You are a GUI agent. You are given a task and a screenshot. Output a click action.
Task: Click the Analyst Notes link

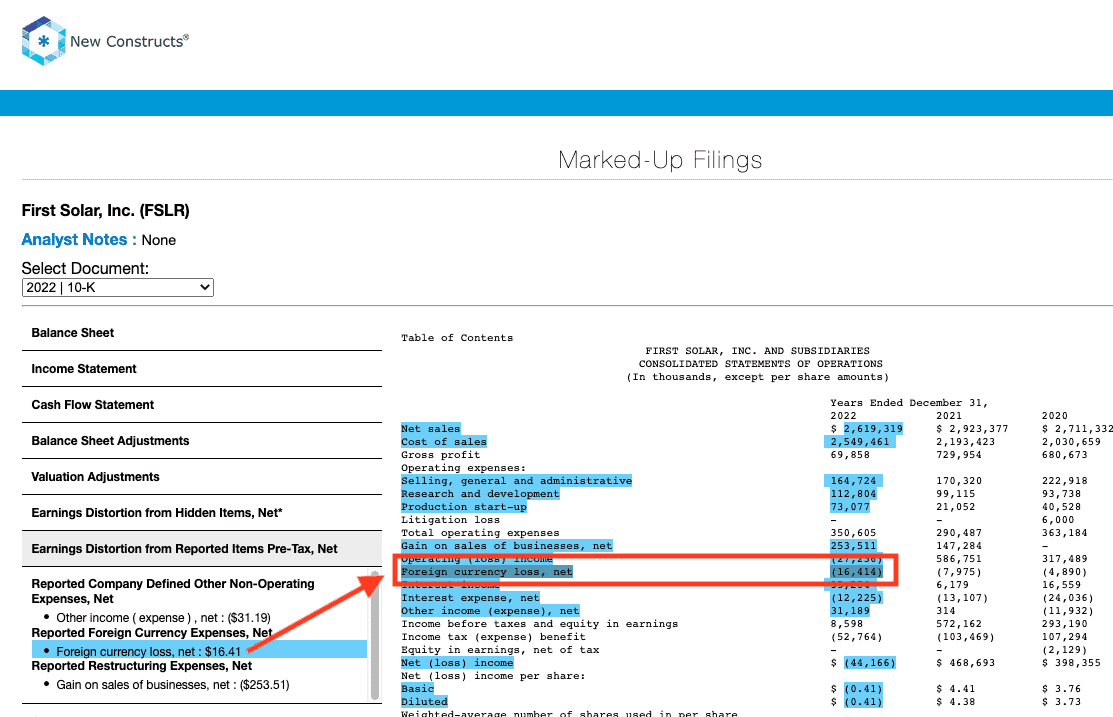coord(79,240)
